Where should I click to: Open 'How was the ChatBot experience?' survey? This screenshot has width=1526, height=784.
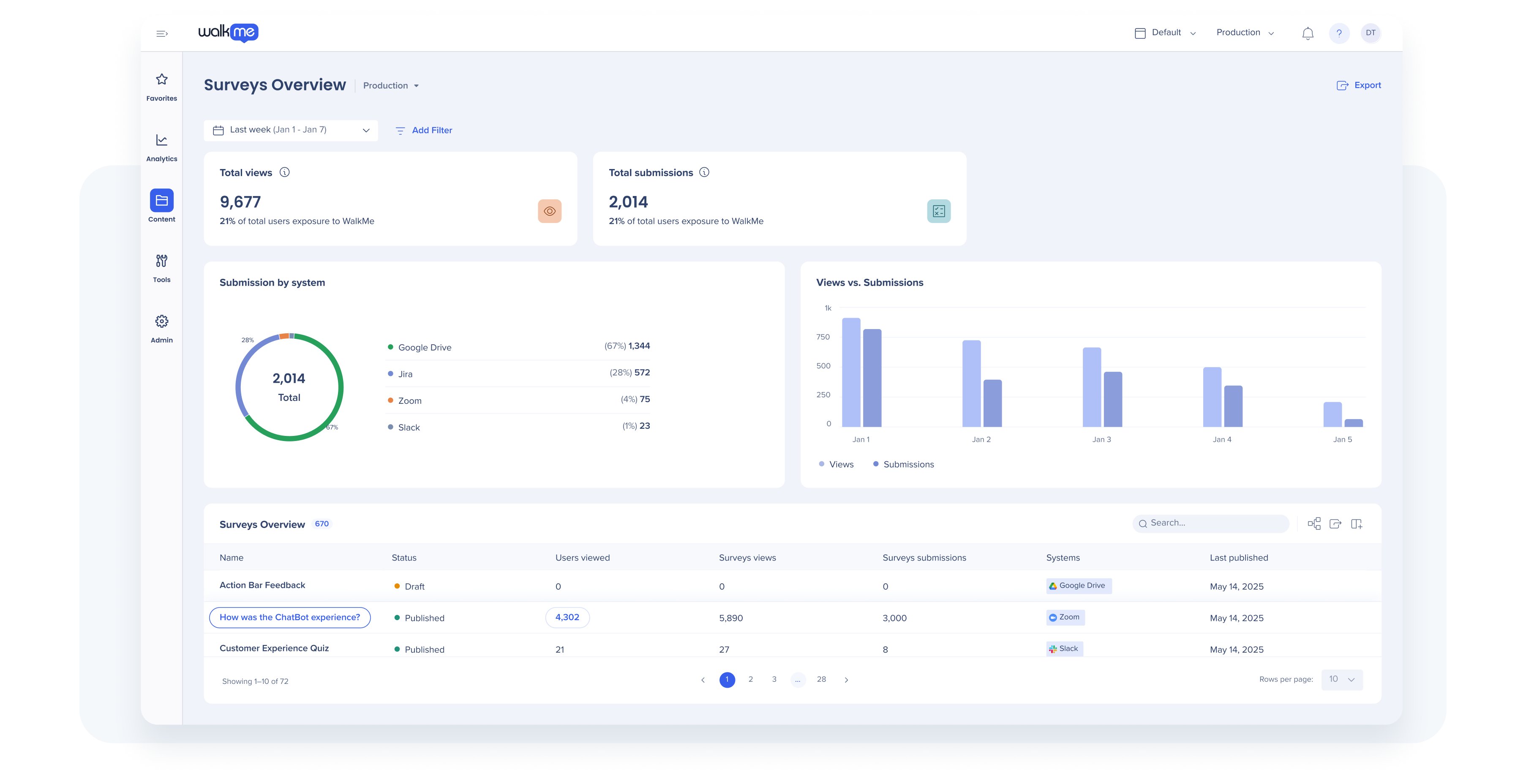tap(290, 617)
